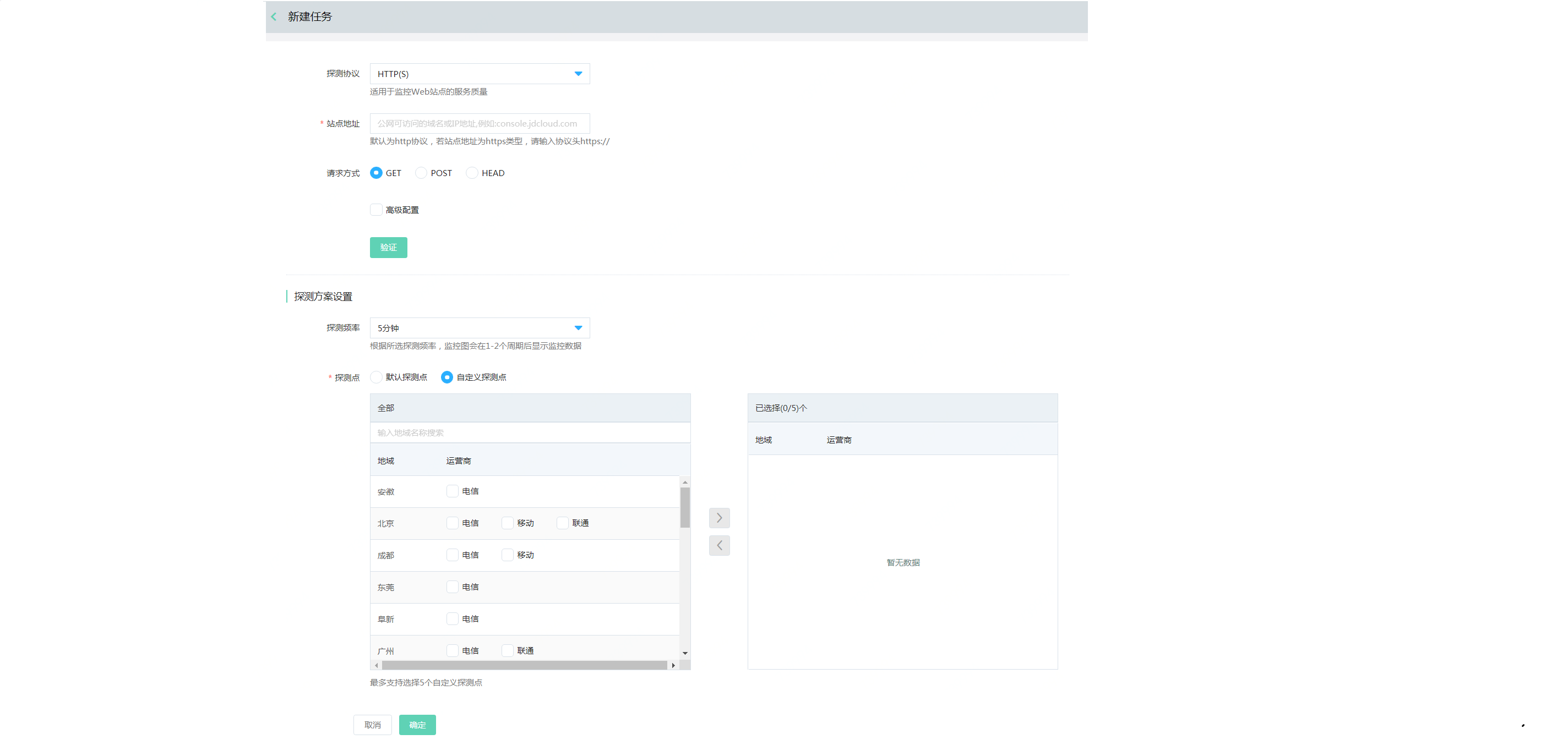The height and width of the screenshot is (745, 1568).
Task: Click the right arrow to move selected regions
Action: click(719, 518)
